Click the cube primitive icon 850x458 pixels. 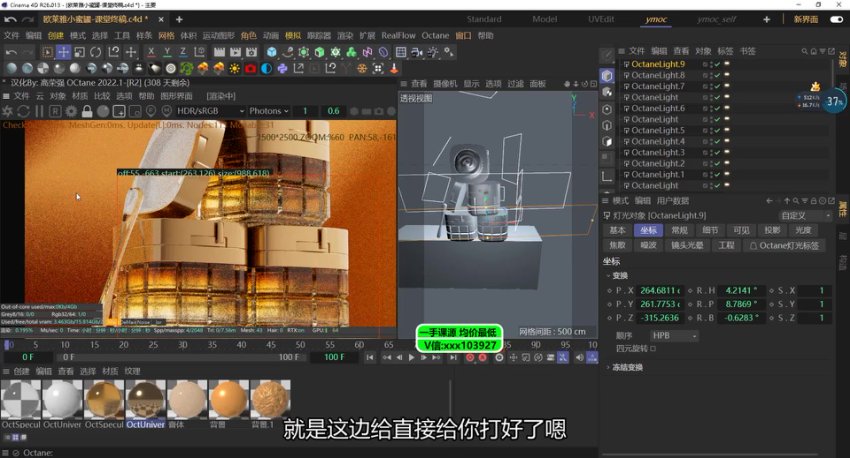272,52
